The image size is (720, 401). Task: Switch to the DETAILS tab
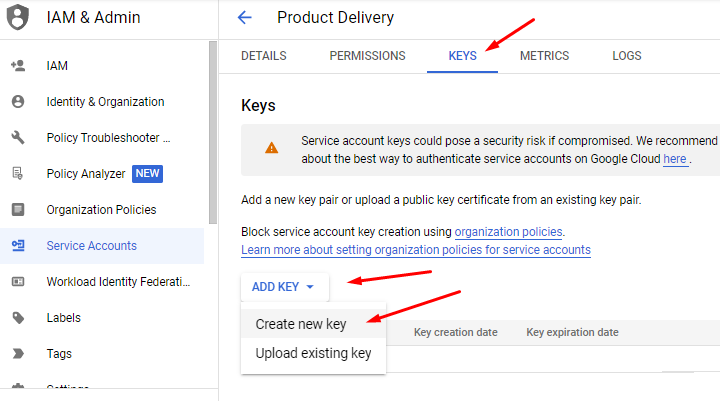pyautogui.click(x=264, y=56)
